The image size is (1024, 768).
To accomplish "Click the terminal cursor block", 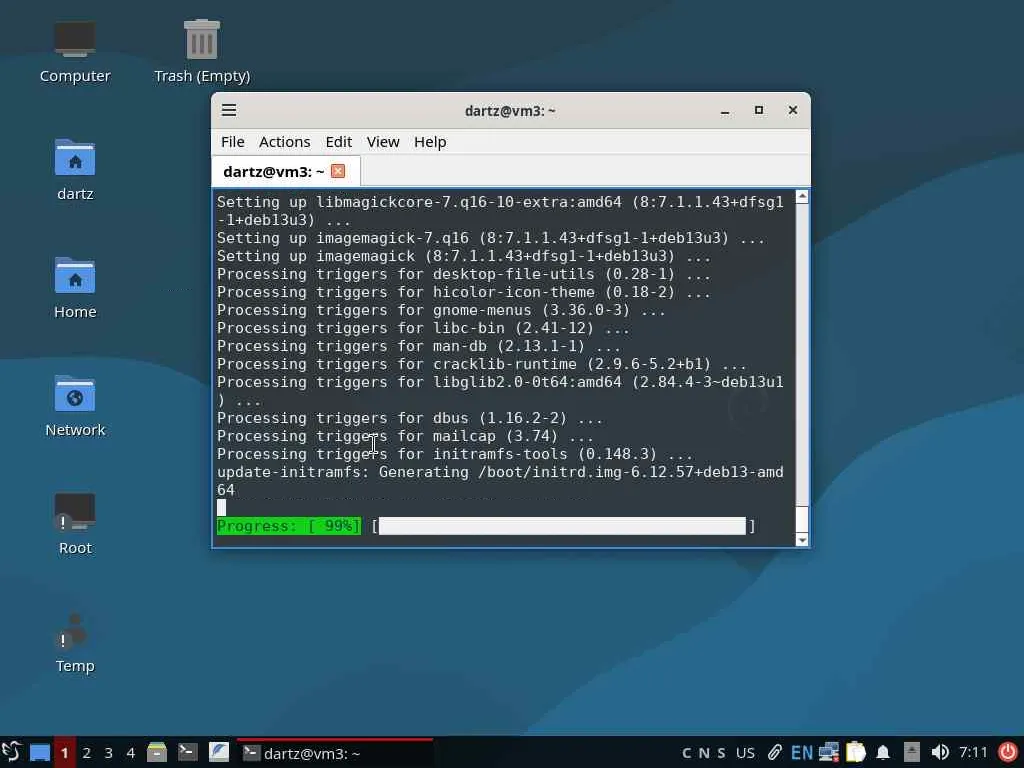I will click(221, 507).
